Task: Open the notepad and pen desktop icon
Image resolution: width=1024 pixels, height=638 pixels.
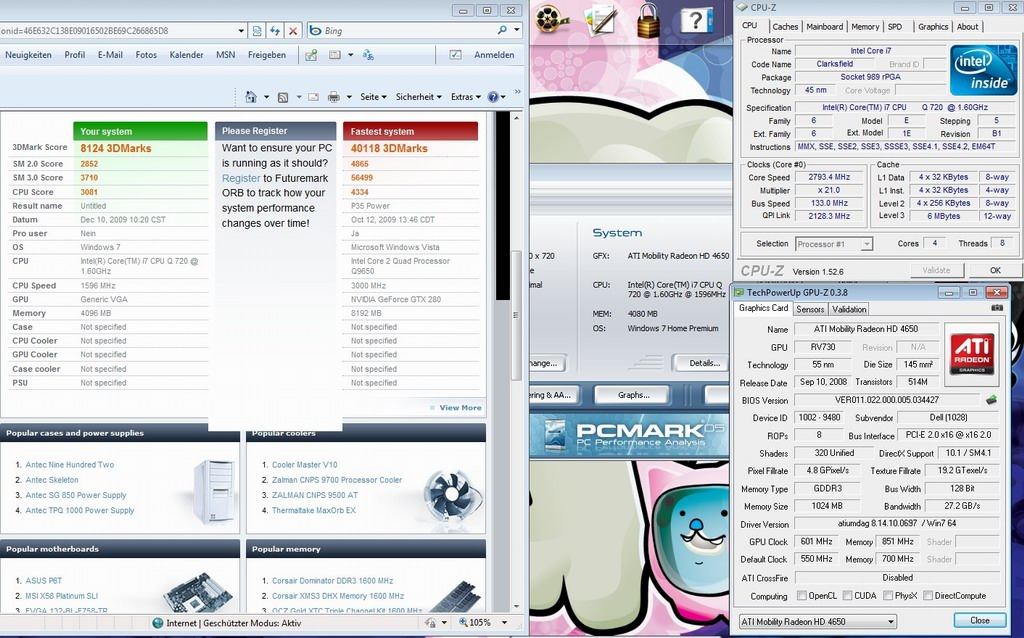Action: coord(601,20)
